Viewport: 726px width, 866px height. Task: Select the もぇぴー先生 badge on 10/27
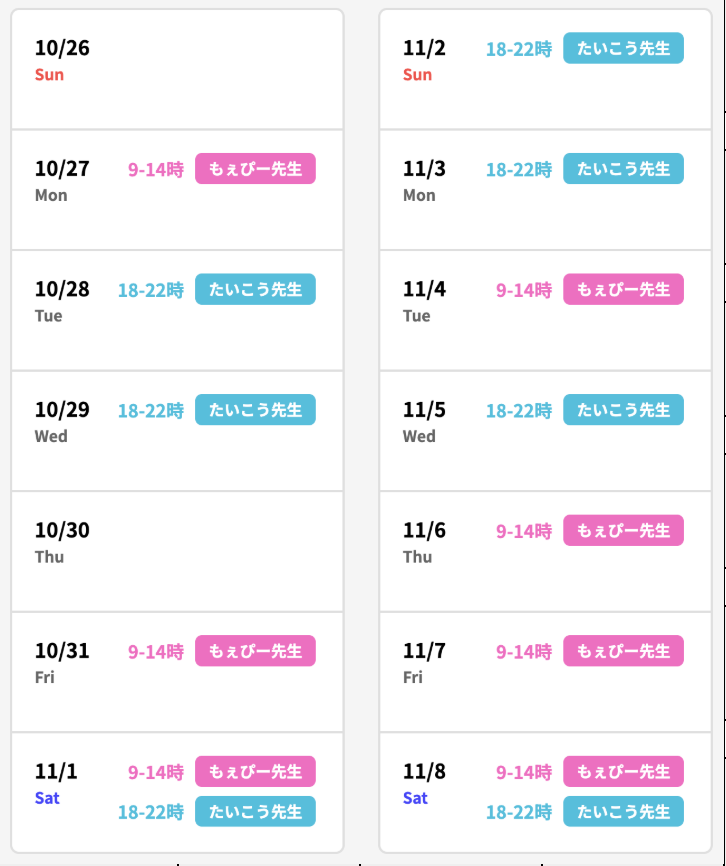255,169
